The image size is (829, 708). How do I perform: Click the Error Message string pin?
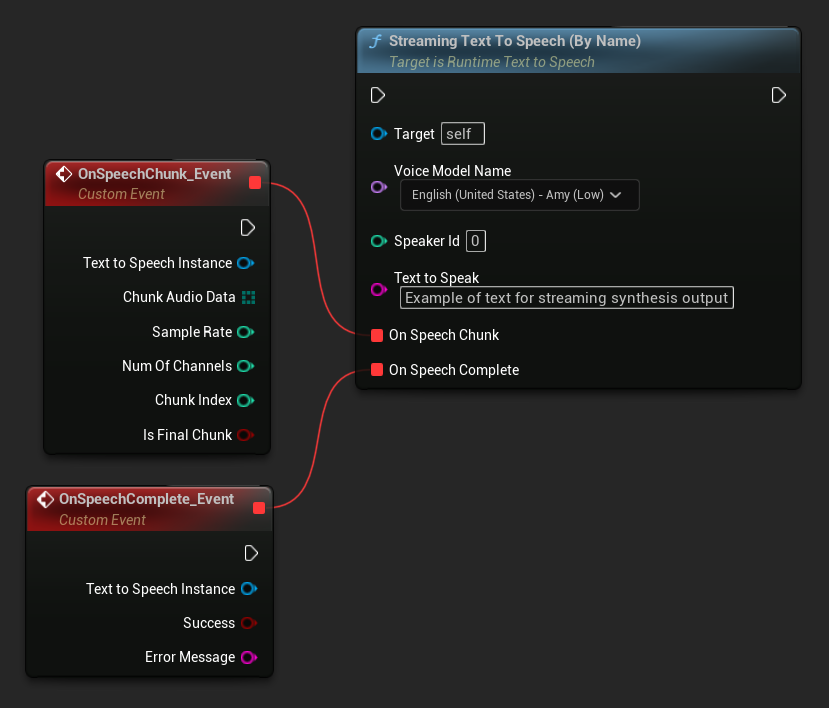pyautogui.click(x=249, y=657)
